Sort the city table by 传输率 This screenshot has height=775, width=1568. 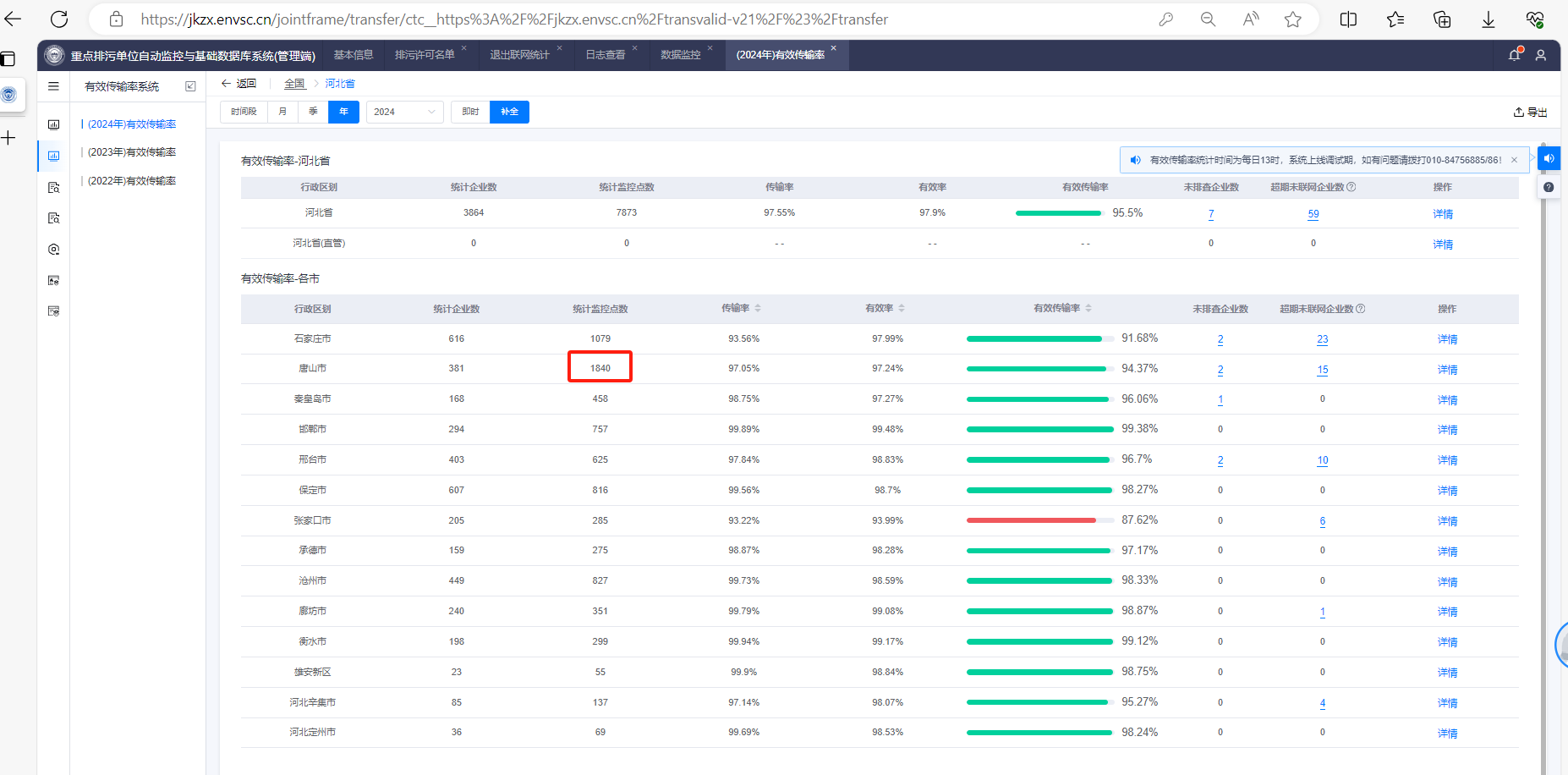pos(758,308)
